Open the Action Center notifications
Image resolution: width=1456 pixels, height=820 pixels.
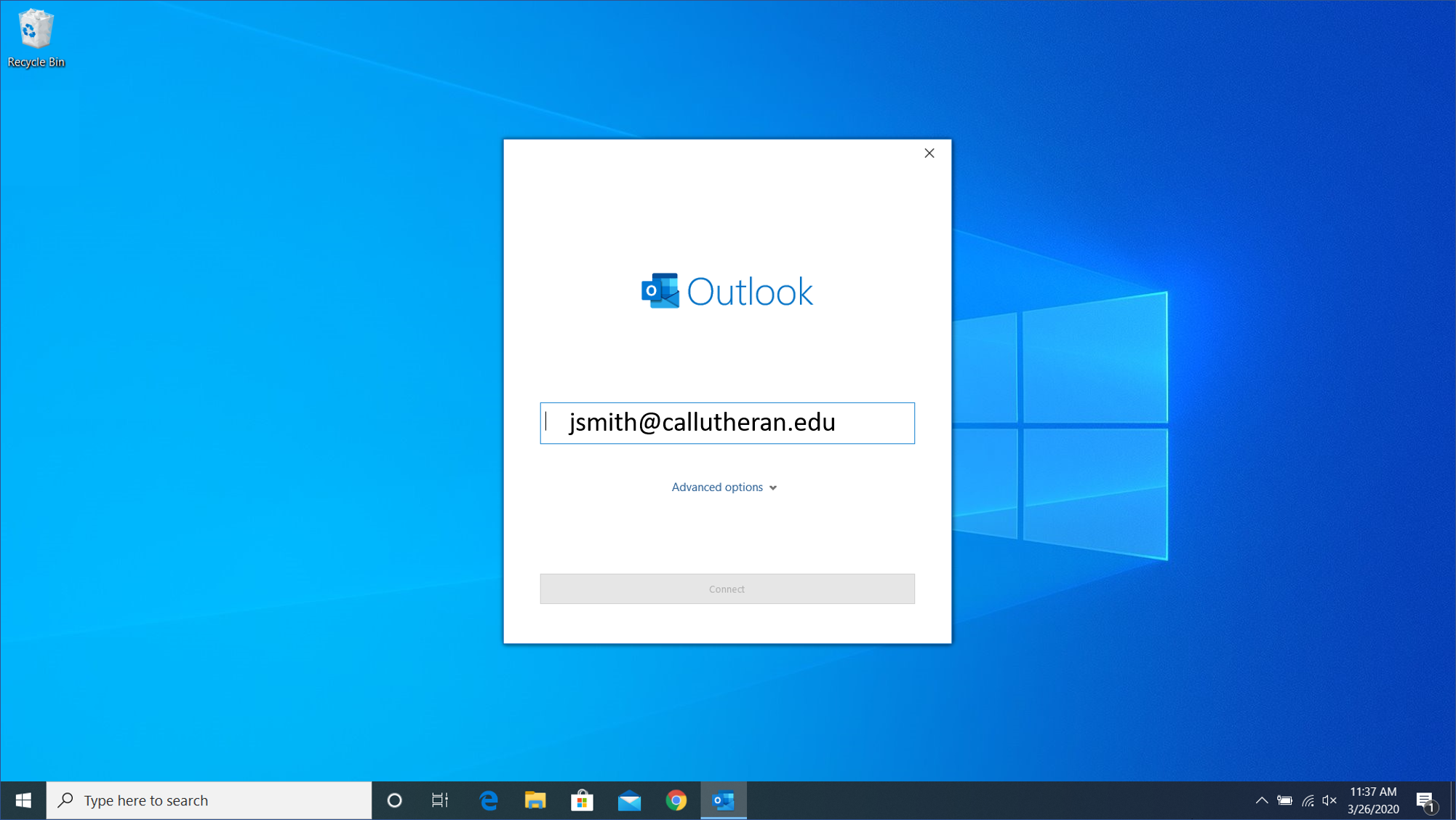point(1425,800)
